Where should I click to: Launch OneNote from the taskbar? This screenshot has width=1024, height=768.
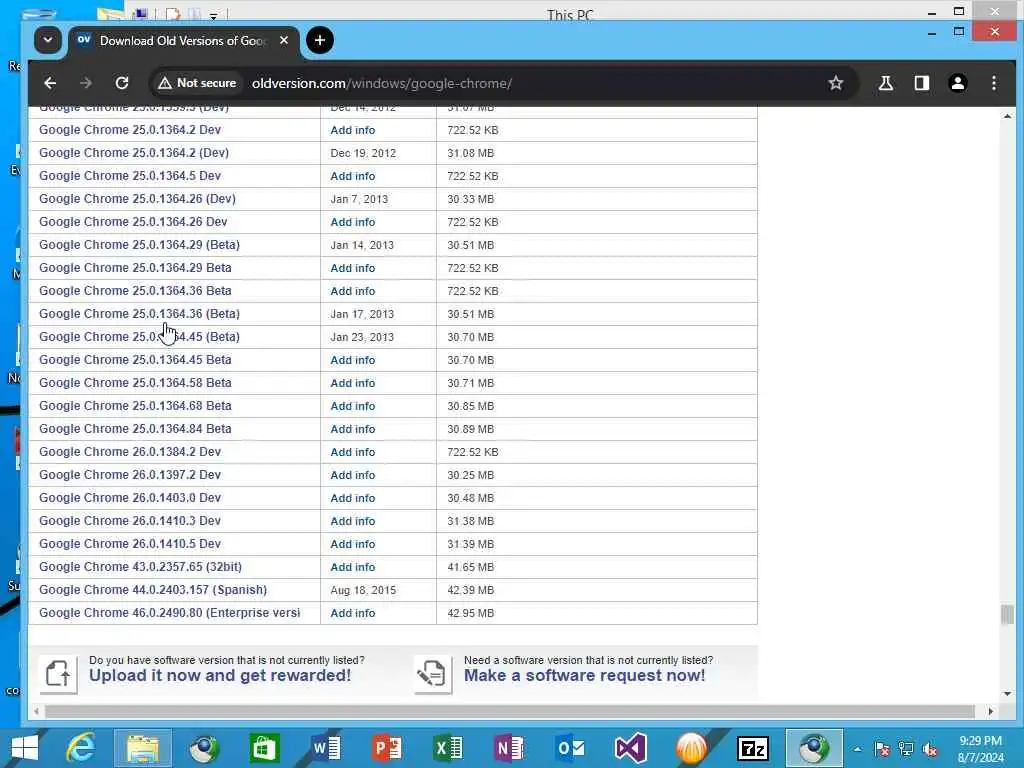pos(509,748)
